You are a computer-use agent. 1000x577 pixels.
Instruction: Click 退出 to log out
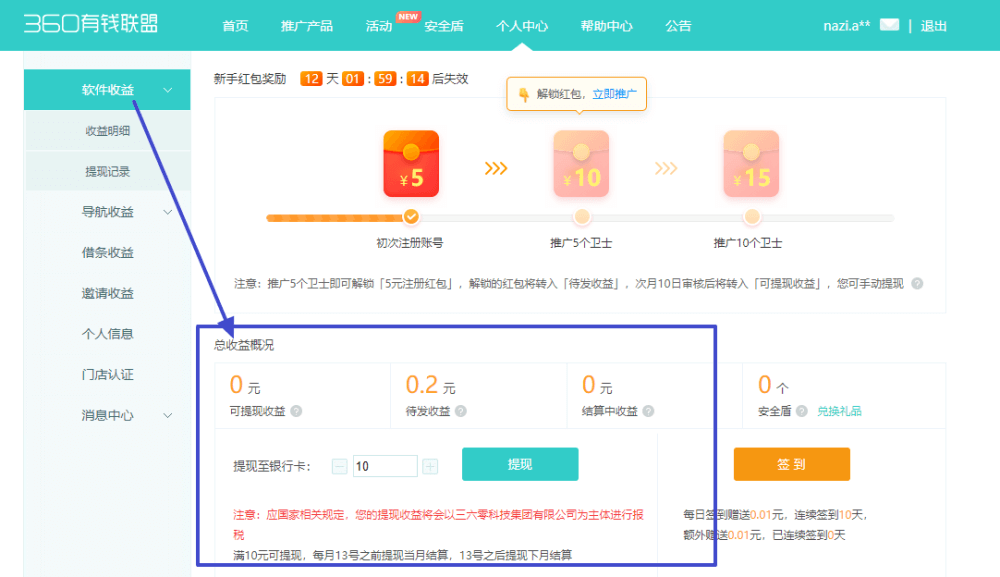coord(934,26)
